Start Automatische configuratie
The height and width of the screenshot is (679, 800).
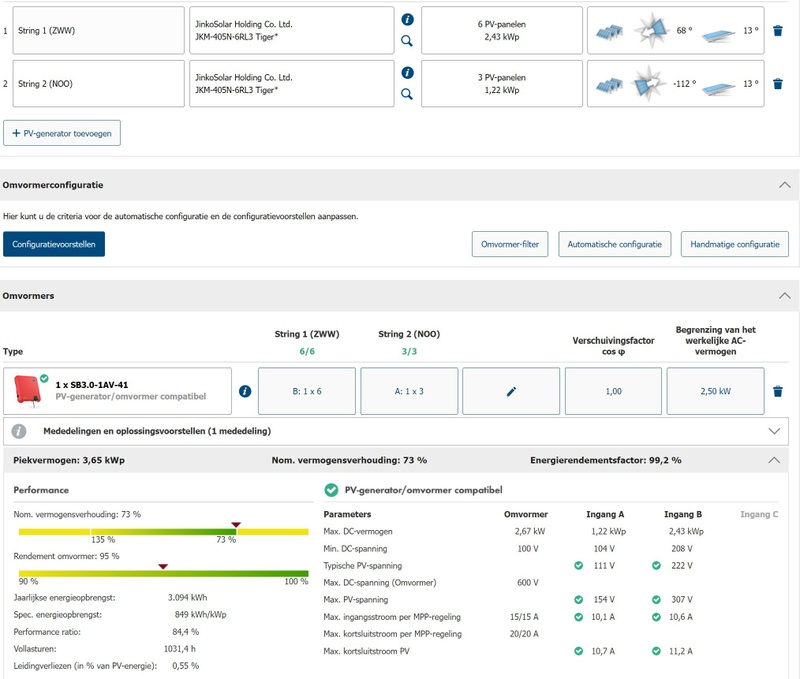point(614,244)
